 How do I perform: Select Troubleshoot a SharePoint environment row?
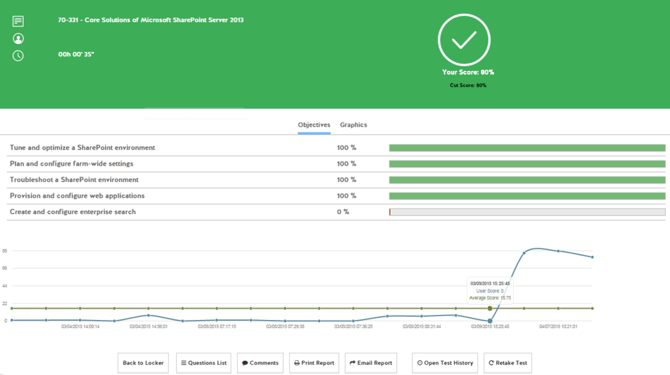336,180
